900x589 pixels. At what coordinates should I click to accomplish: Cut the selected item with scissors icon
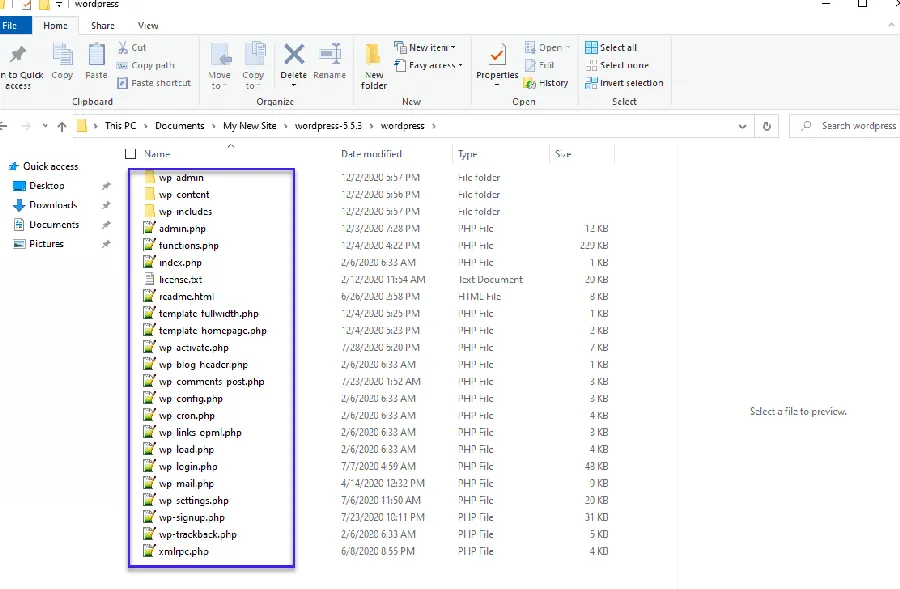pyautogui.click(x=132, y=48)
